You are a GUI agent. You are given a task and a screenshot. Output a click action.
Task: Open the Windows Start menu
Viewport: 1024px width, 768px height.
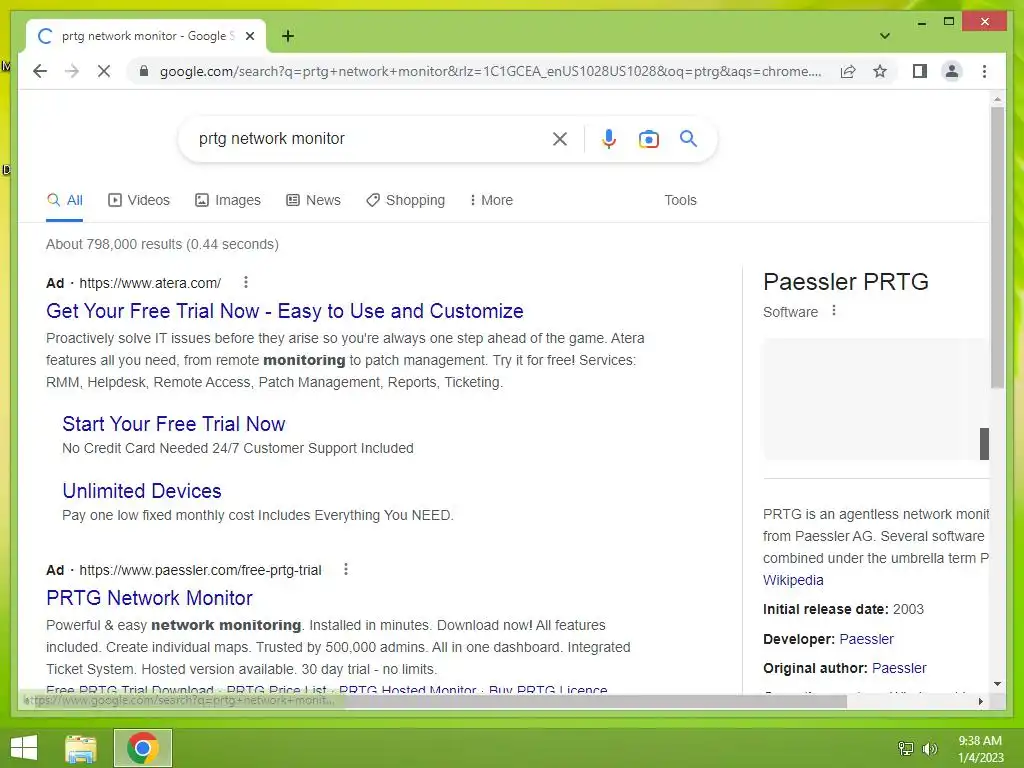coord(24,748)
